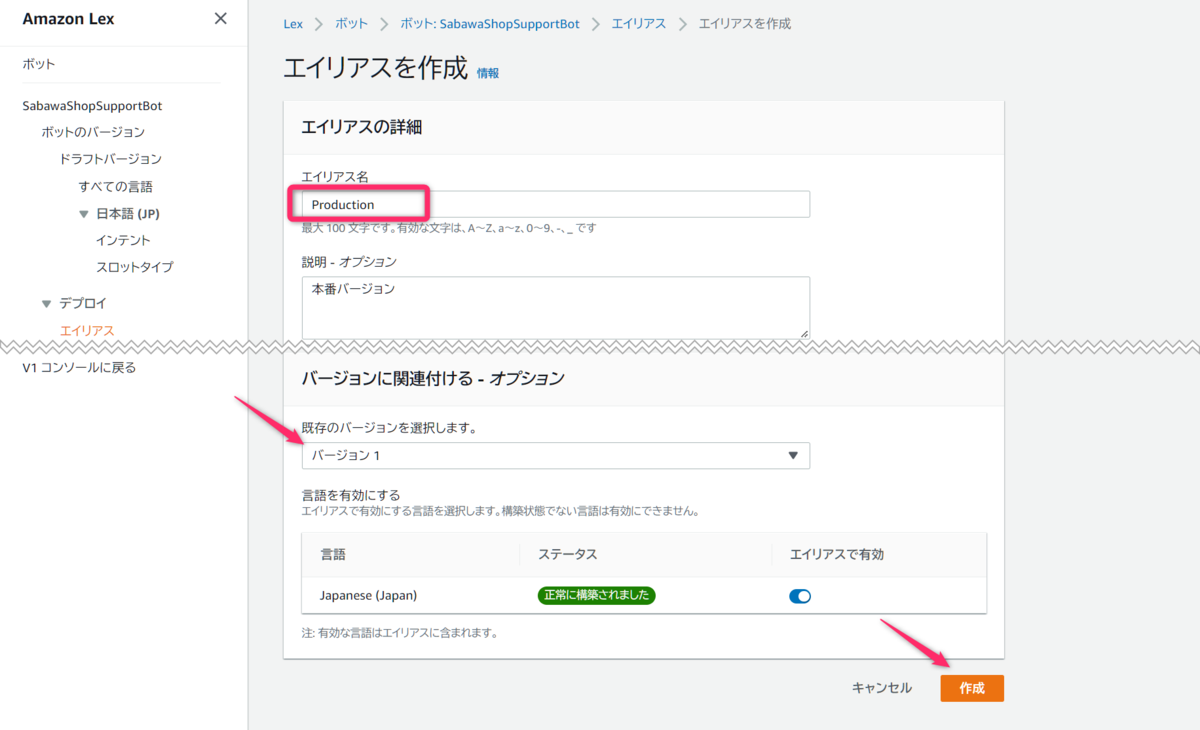This screenshot has height=730, width=1200.
Task: Open エイリアス in the sidebar
Action: 87,330
